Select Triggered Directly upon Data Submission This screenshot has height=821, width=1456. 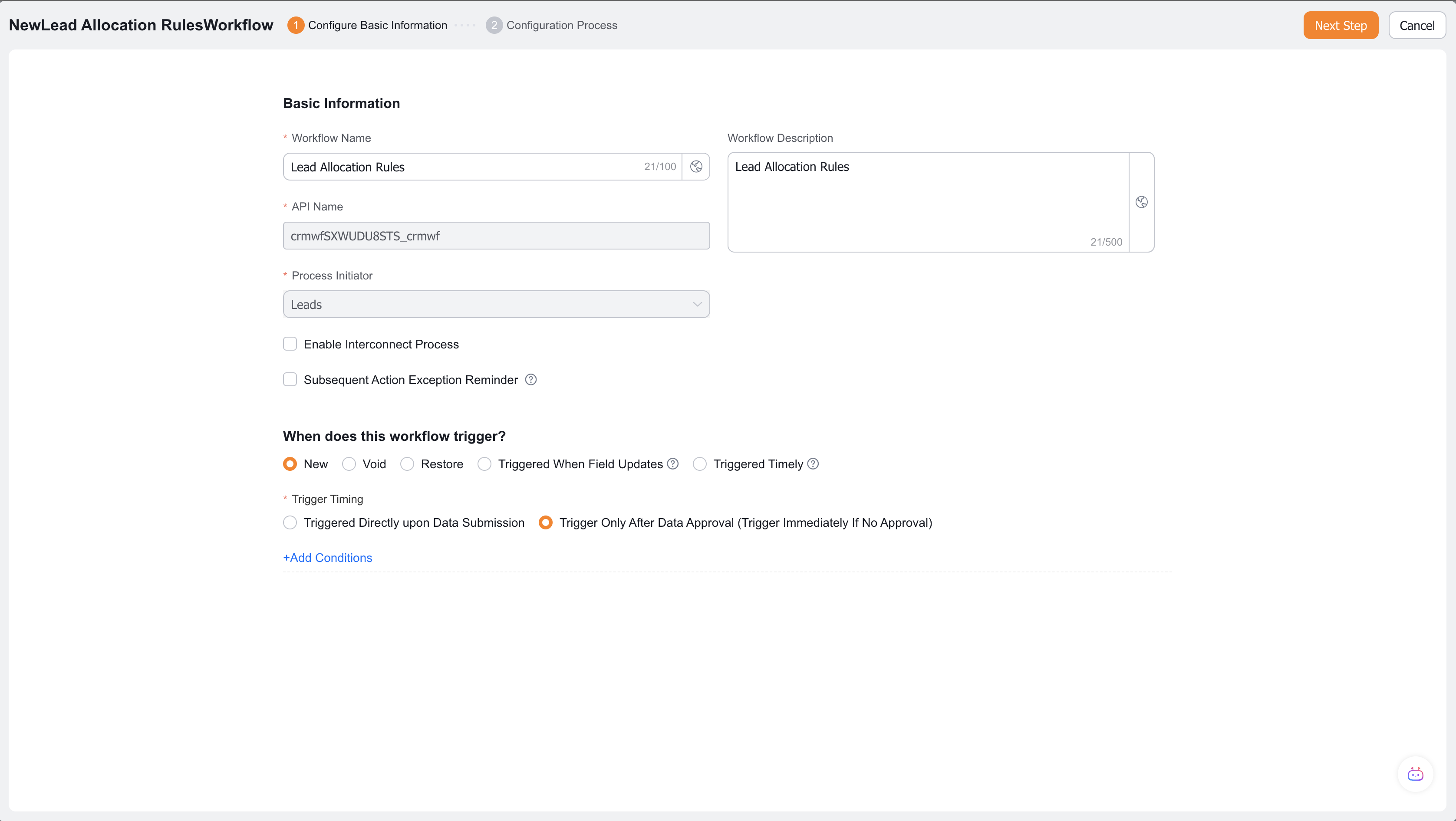290,522
